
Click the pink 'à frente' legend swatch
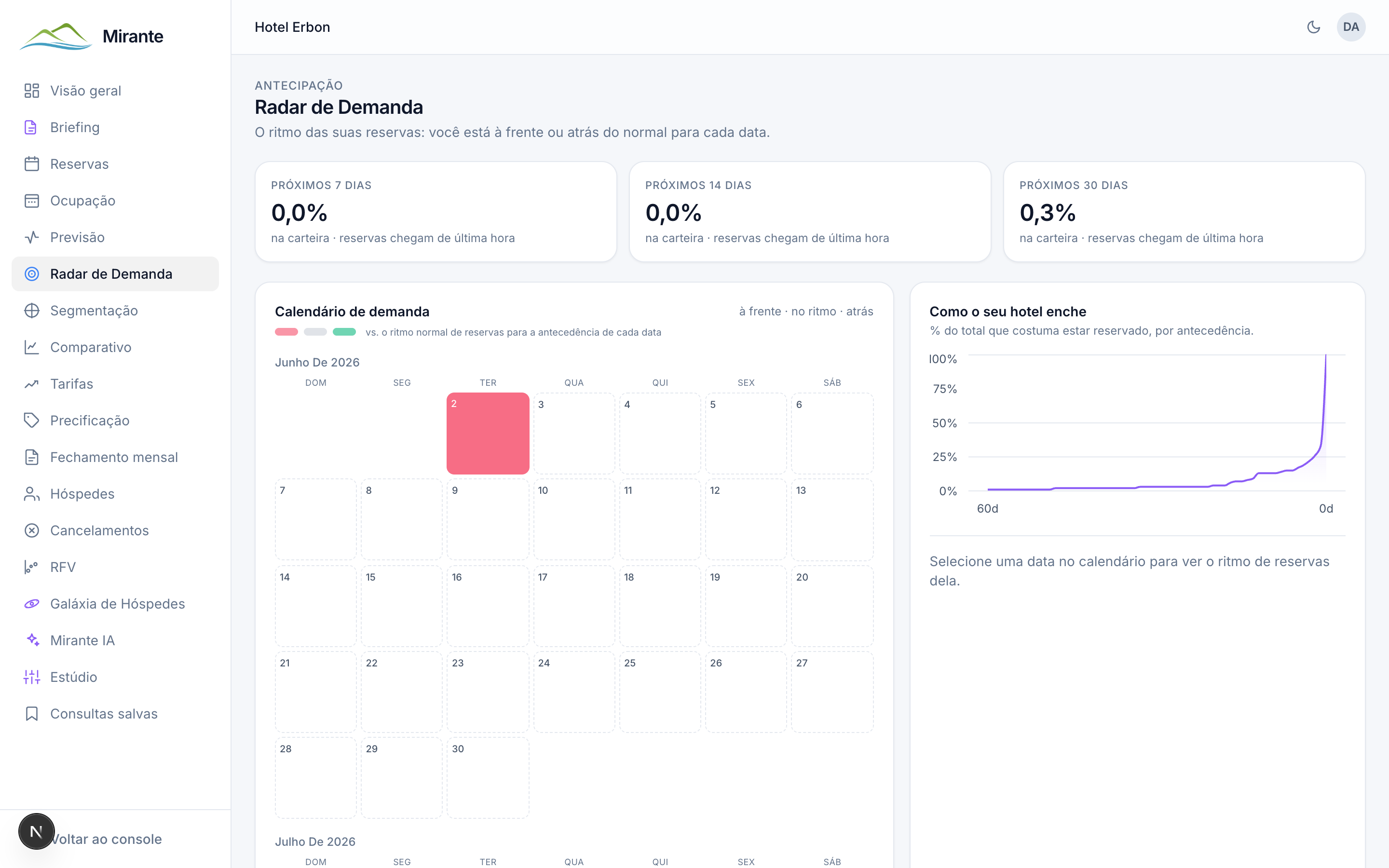(286, 332)
